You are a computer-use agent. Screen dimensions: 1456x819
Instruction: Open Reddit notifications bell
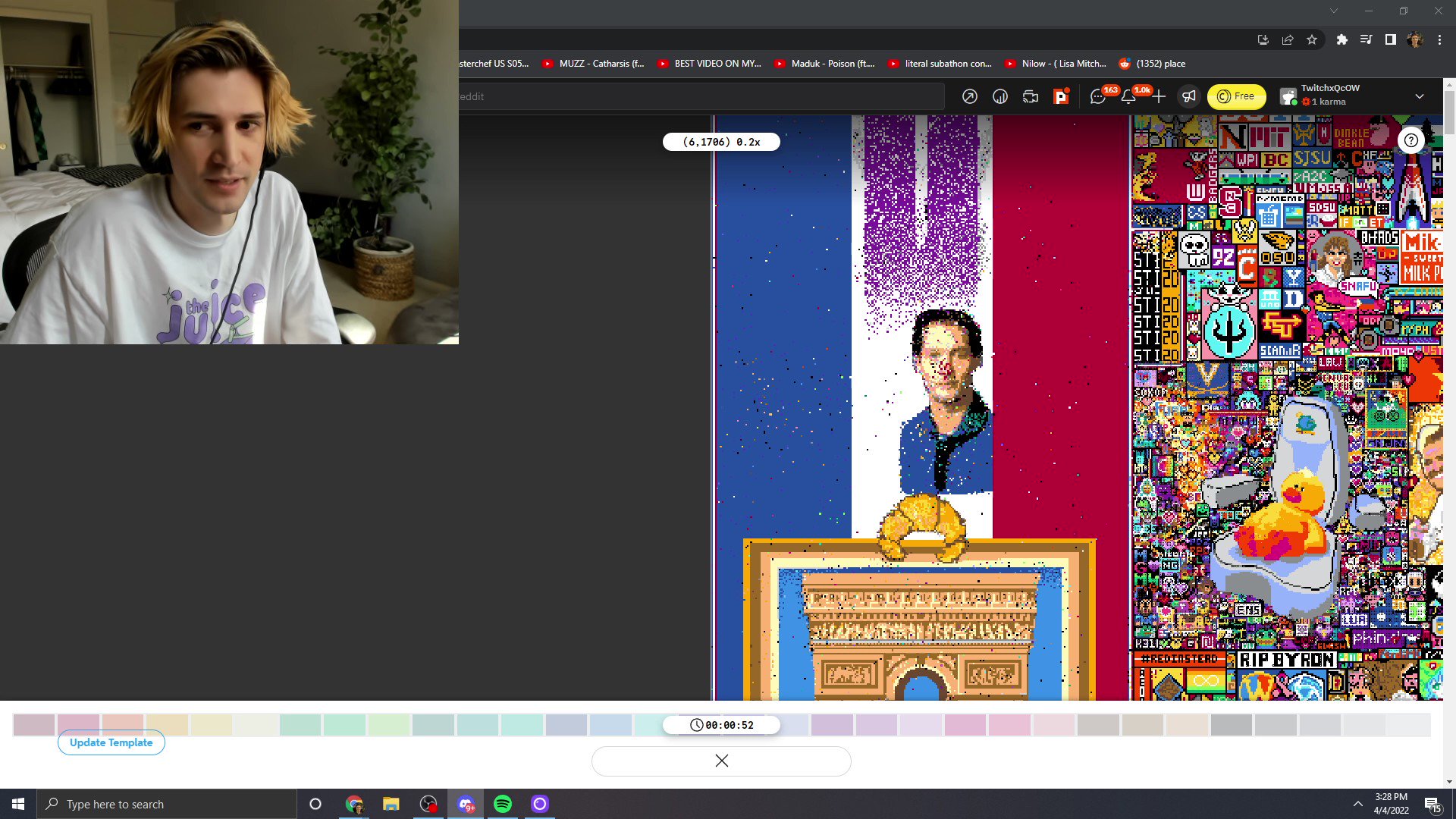(x=1128, y=96)
